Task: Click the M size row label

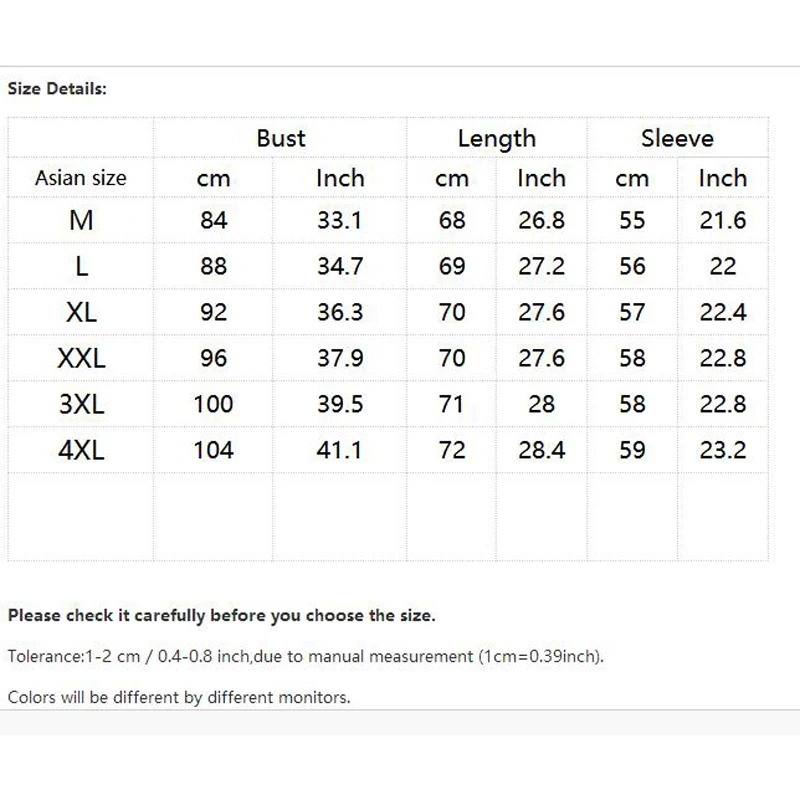Action: click(x=81, y=220)
